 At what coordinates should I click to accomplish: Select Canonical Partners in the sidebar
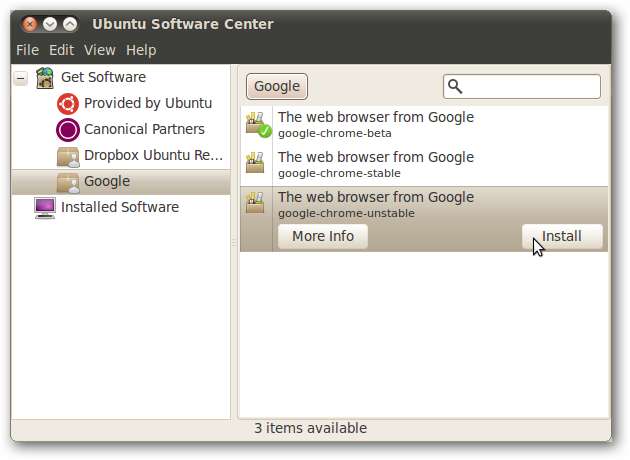[144, 130]
